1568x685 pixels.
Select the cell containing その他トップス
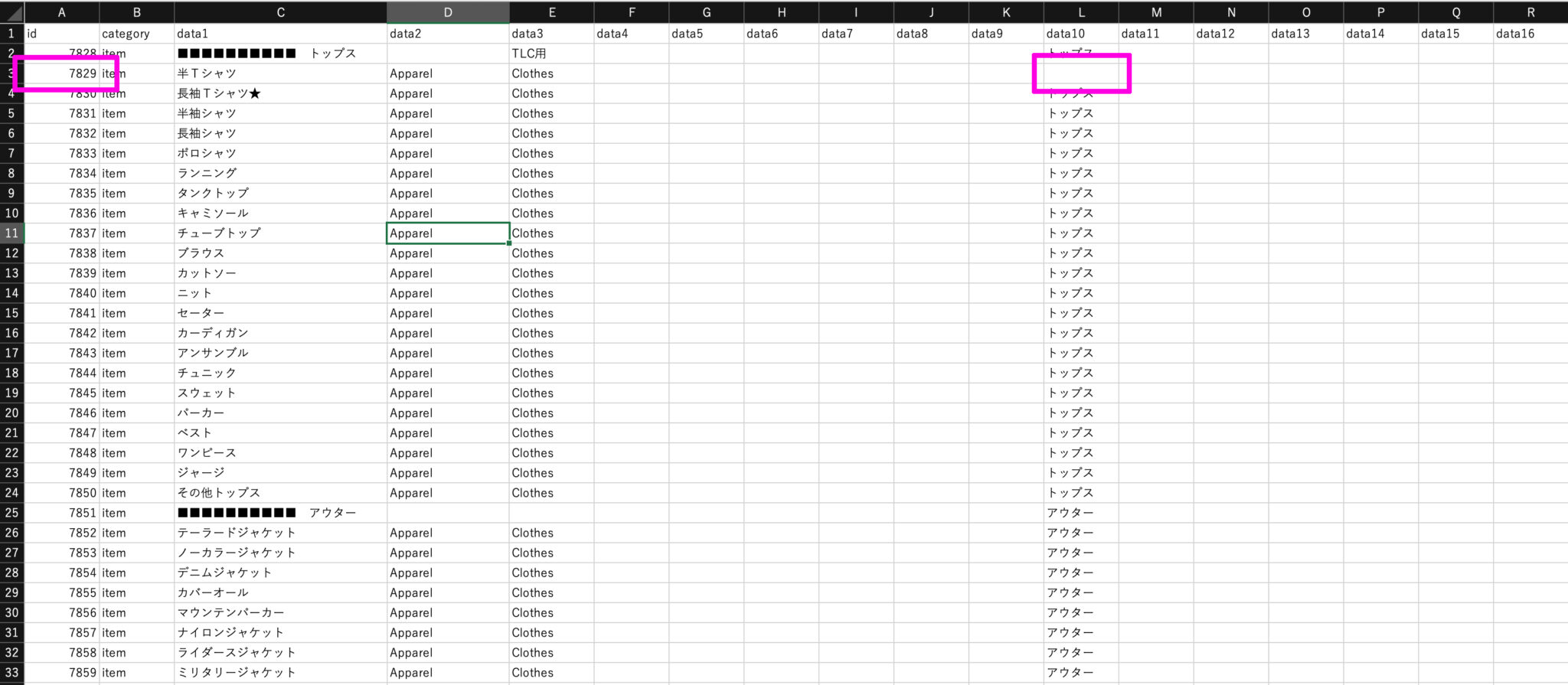[280, 493]
